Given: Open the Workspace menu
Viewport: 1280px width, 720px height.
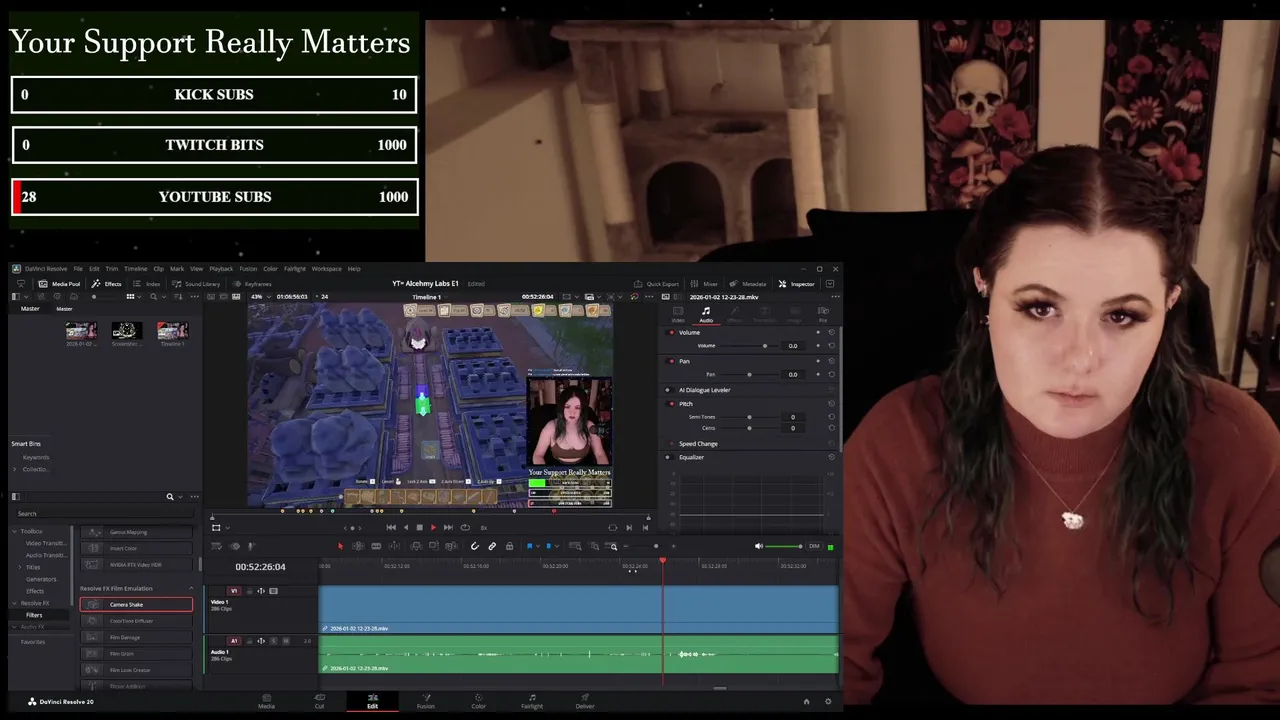Looking at the screenshot, I should (x=326, y=268).
